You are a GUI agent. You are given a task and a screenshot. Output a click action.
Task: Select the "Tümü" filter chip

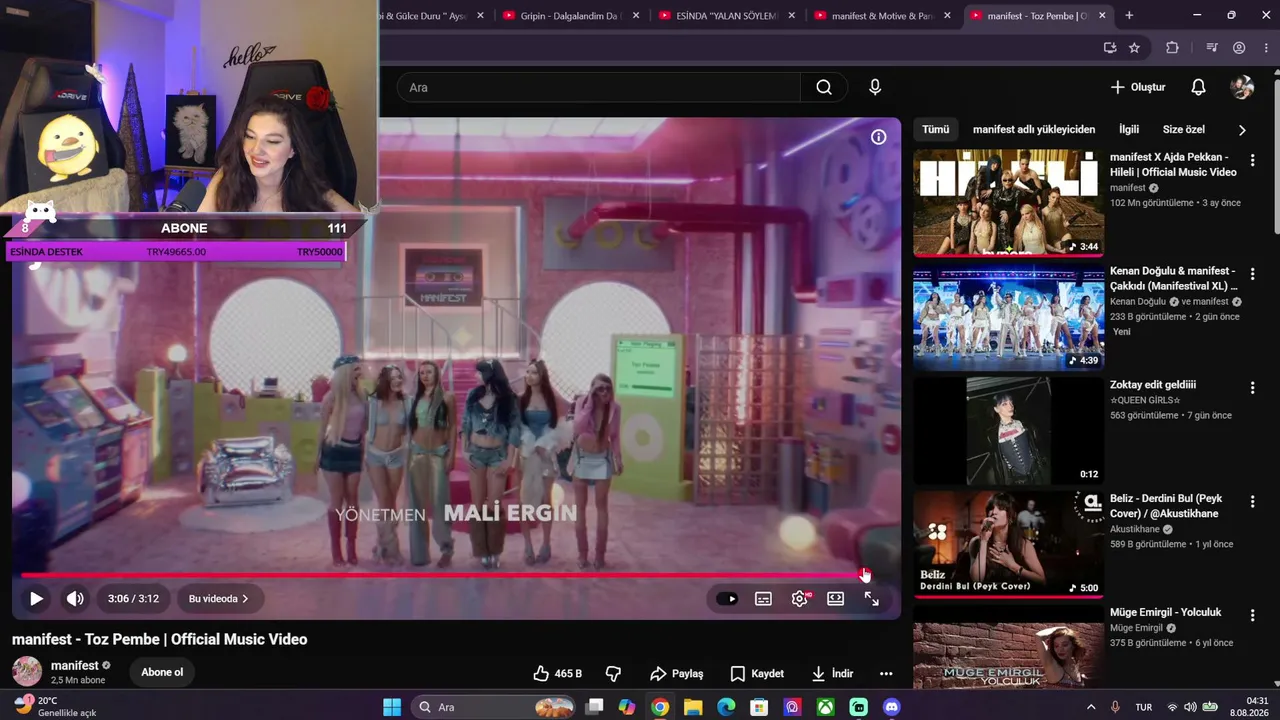coord(935,129)
